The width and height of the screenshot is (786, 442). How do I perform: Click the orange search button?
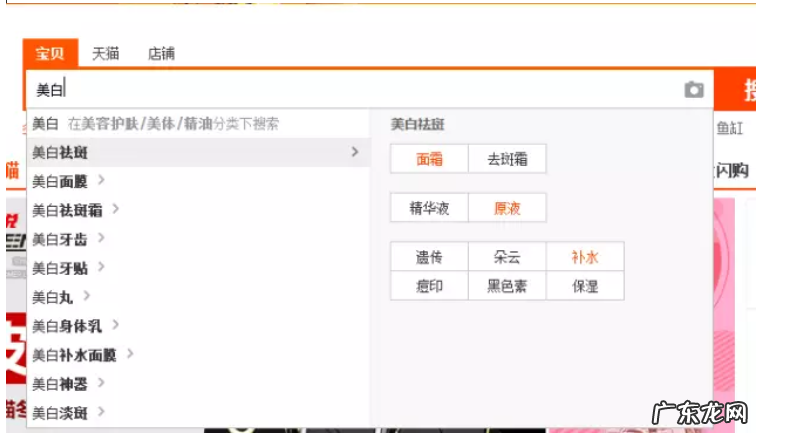(x=735, y=90)
